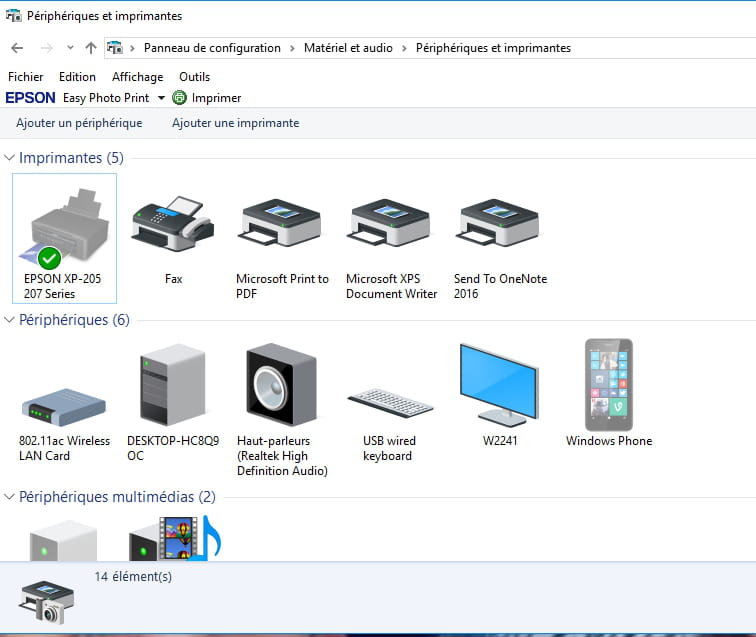Select the EPSON XP-205 207 Series printer icon
This screenshot has height=637, width=756.
tap(65, 227)
